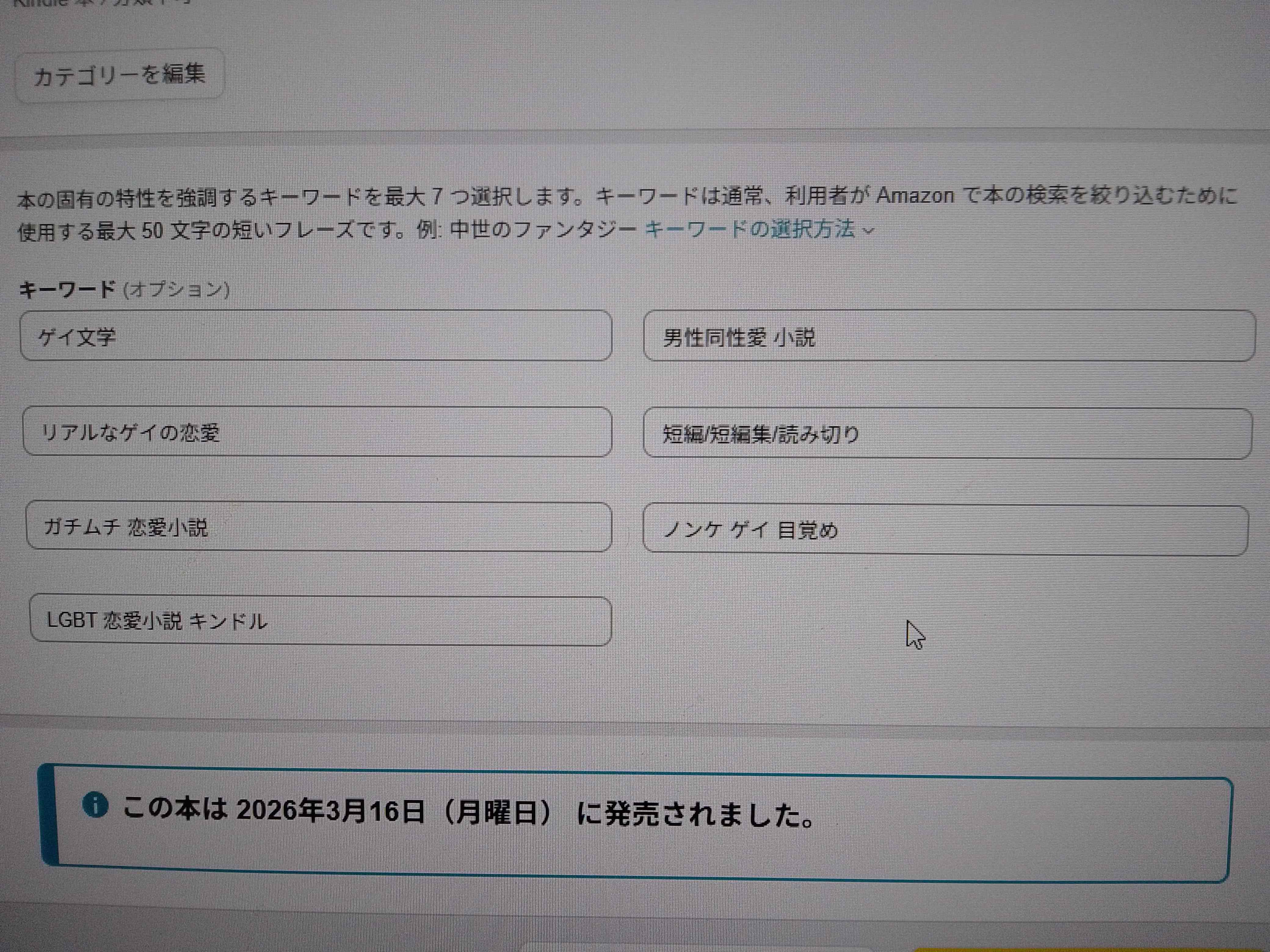Open the キーワードの選択方法 help link
This screenshot has width=1270, height=952.
click(750, 229)
